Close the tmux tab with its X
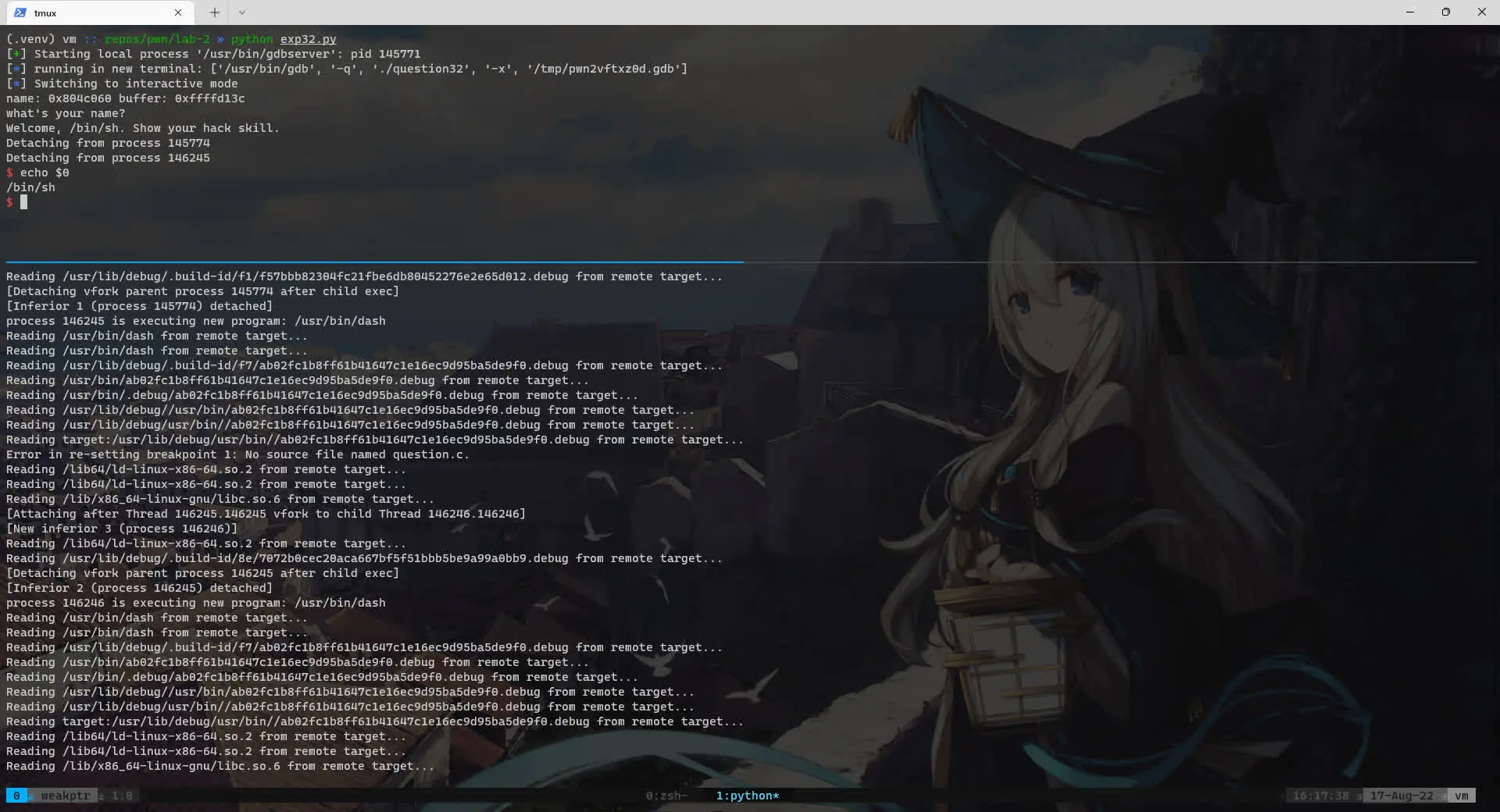Viewport: 1500px width, 812px height. tap(178, 12)
